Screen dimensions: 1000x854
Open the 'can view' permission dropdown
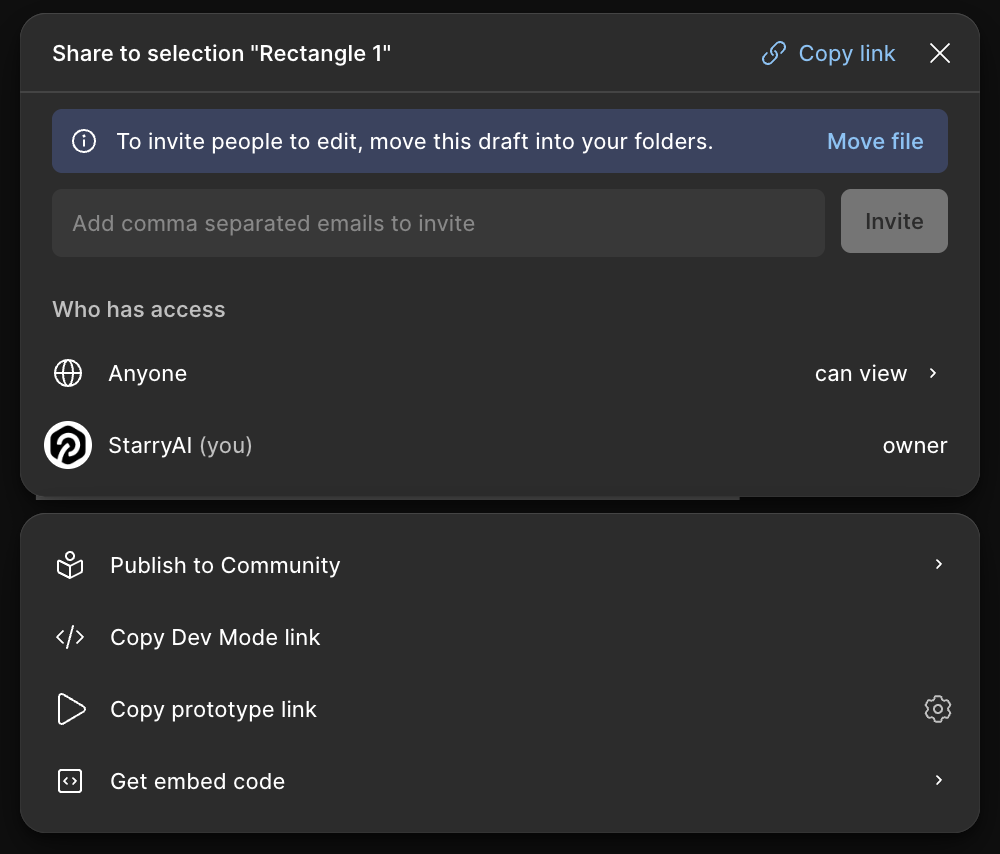(876, 373)
